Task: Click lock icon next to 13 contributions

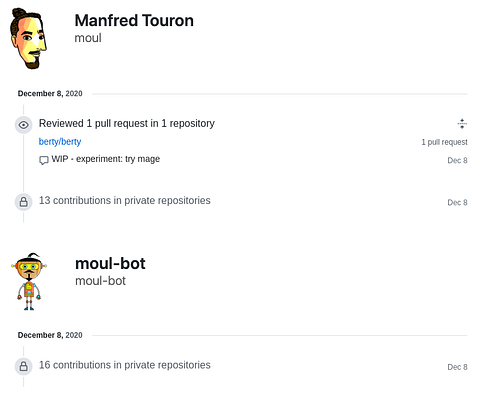Action: [x=23, y=202]
